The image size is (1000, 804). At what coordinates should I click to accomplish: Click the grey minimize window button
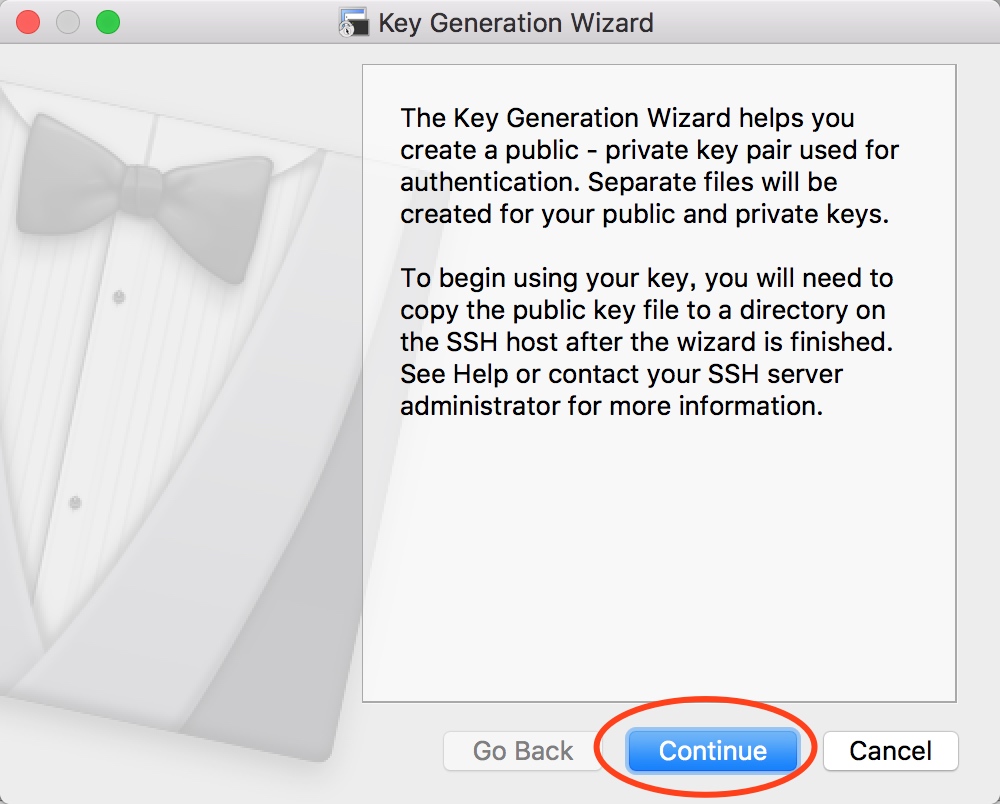click(68, 22)
